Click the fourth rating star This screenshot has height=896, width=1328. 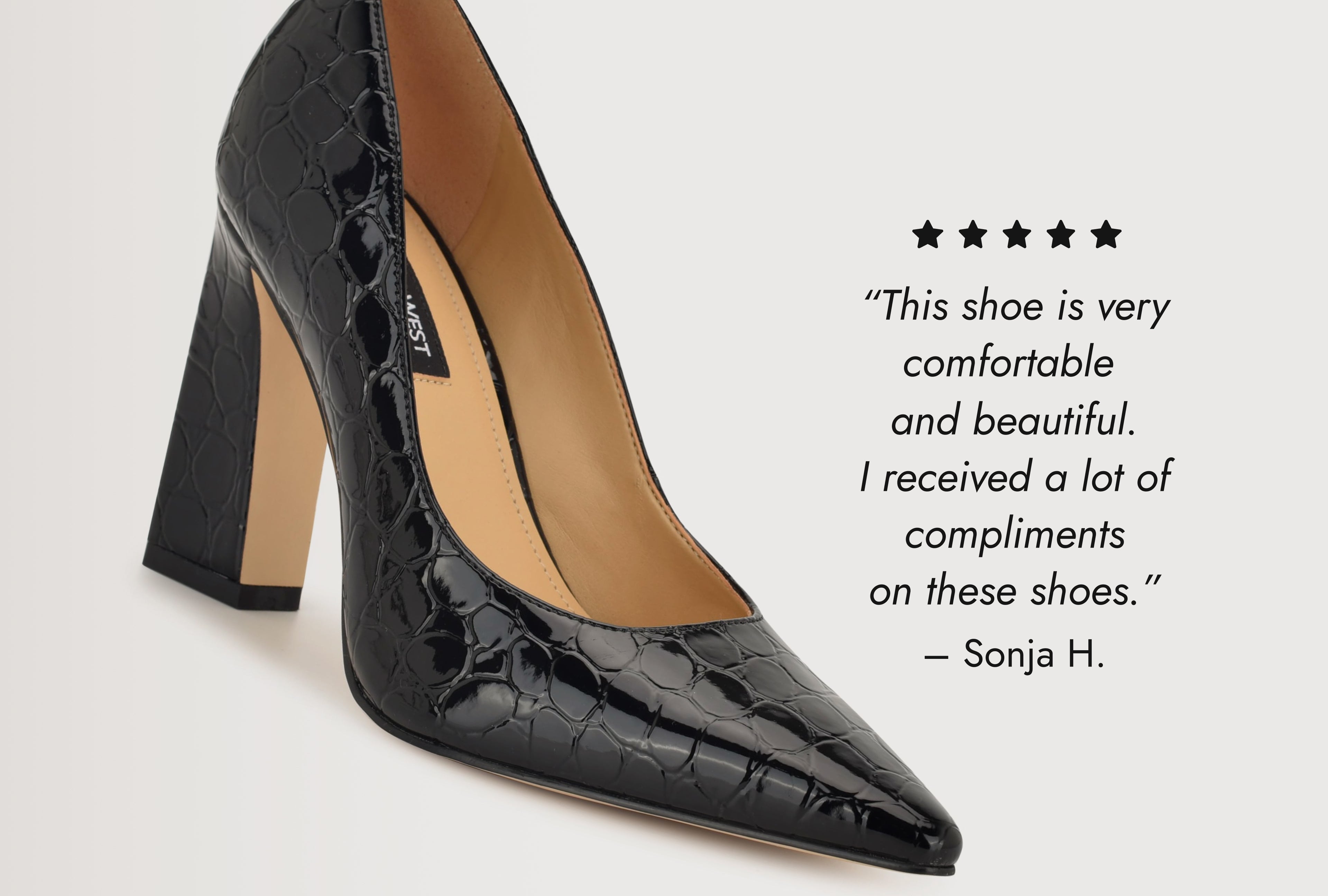(x=1062, y=234)
